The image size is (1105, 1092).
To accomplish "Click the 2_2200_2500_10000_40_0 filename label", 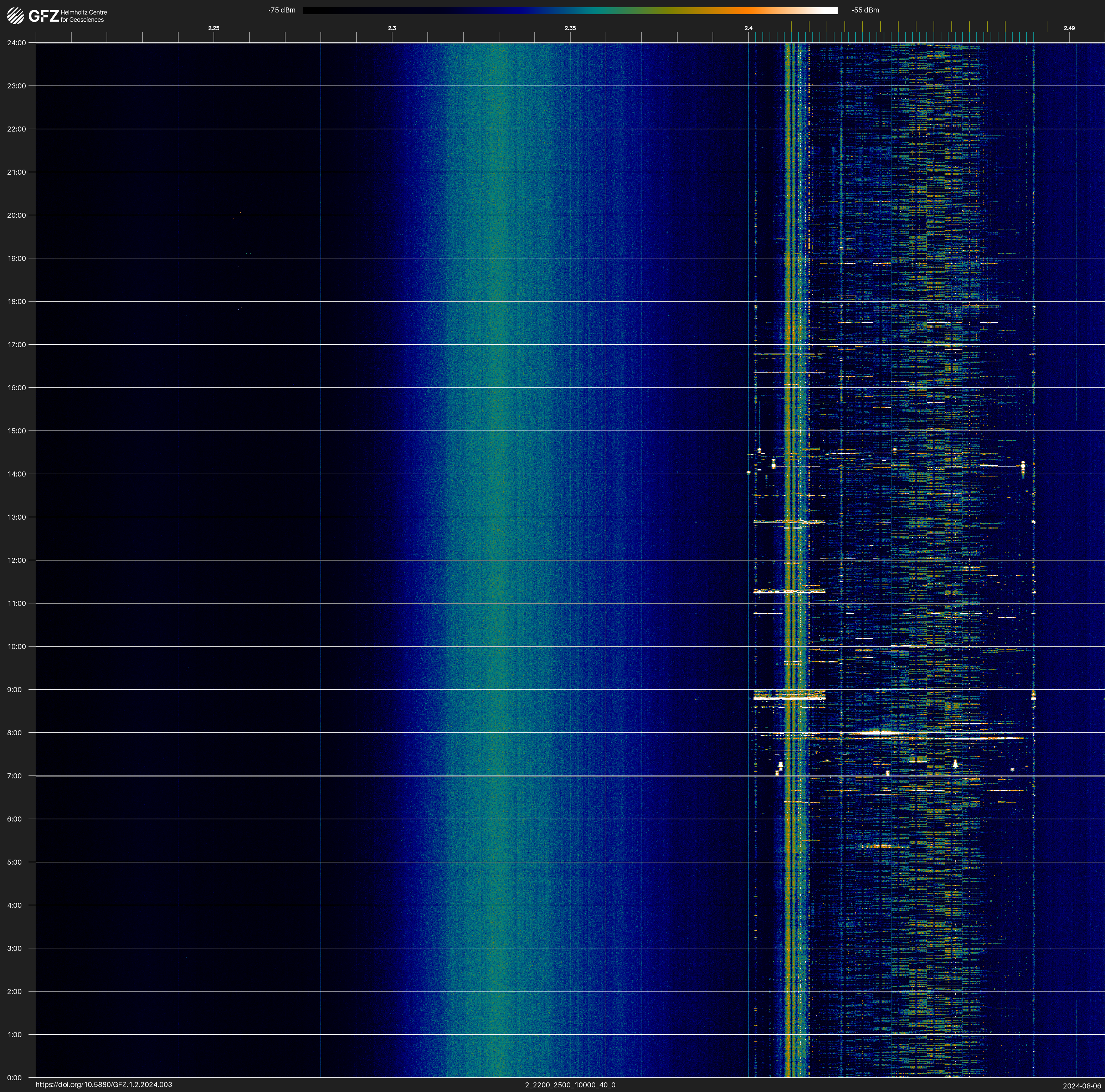I will [x=570, y=1085].
